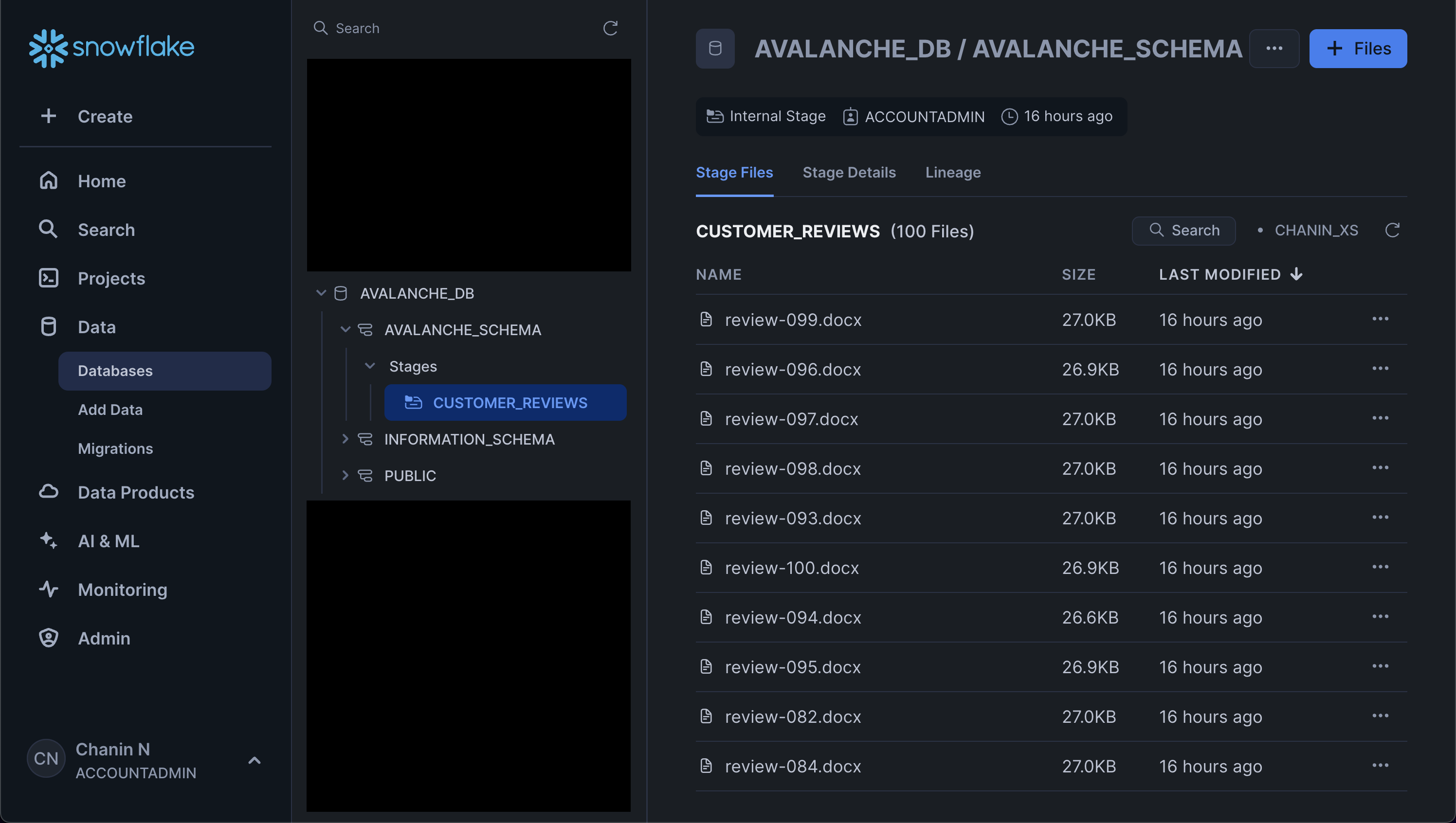Click the Snowflake logo
Screen dimensions: 1456x823
[111, 48]
